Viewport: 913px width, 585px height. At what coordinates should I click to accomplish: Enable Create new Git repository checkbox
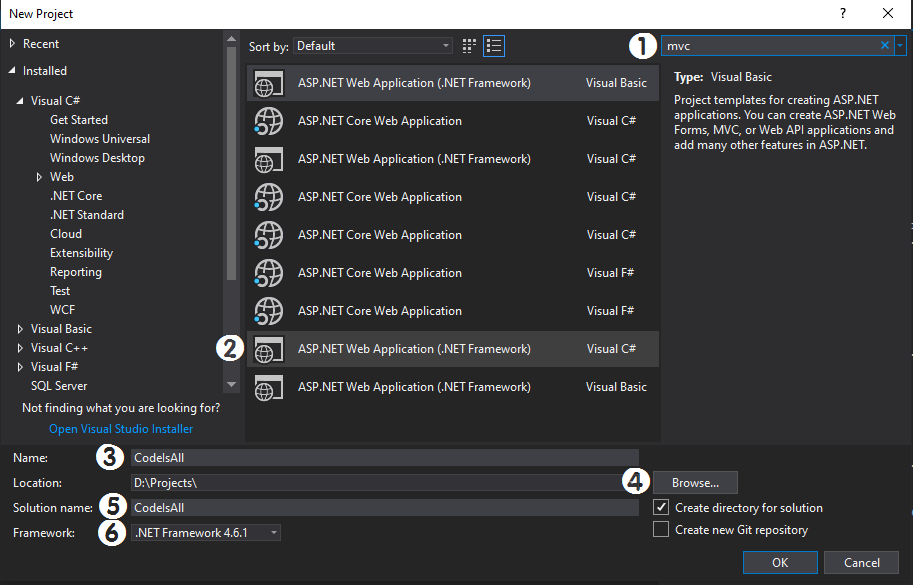pyautogui.click(x=661, y=529)
